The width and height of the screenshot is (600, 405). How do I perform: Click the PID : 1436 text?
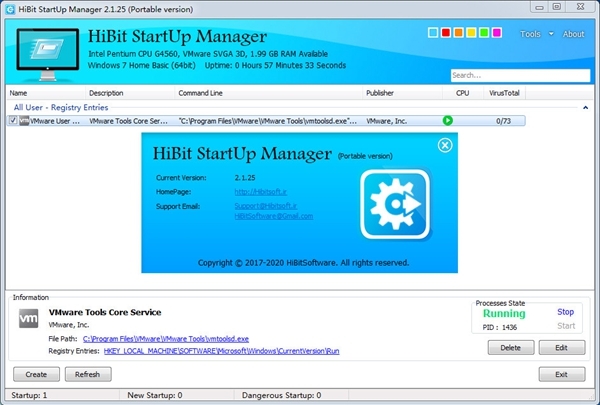500,327
